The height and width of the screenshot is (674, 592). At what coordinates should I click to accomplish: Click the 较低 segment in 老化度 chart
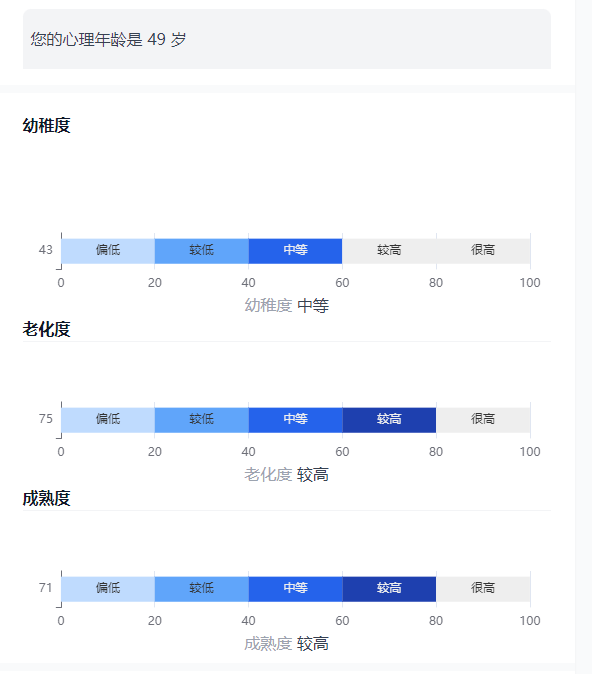point(202,420)
